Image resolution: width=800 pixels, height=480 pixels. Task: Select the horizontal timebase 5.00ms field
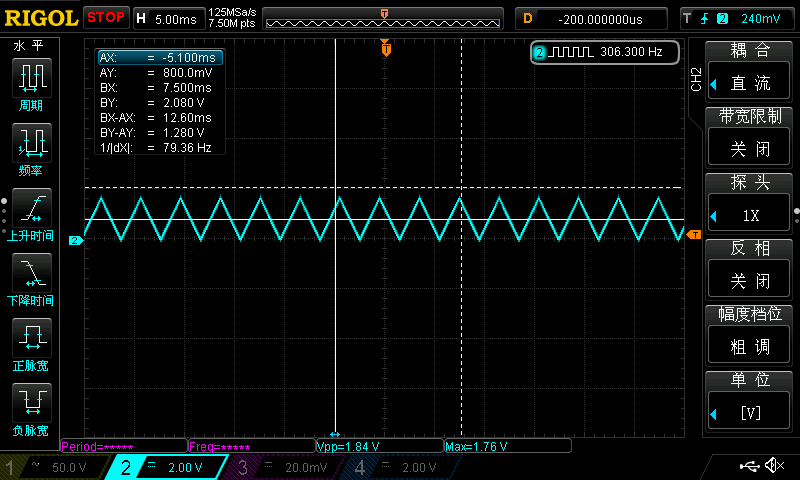(x=169, y=19)
